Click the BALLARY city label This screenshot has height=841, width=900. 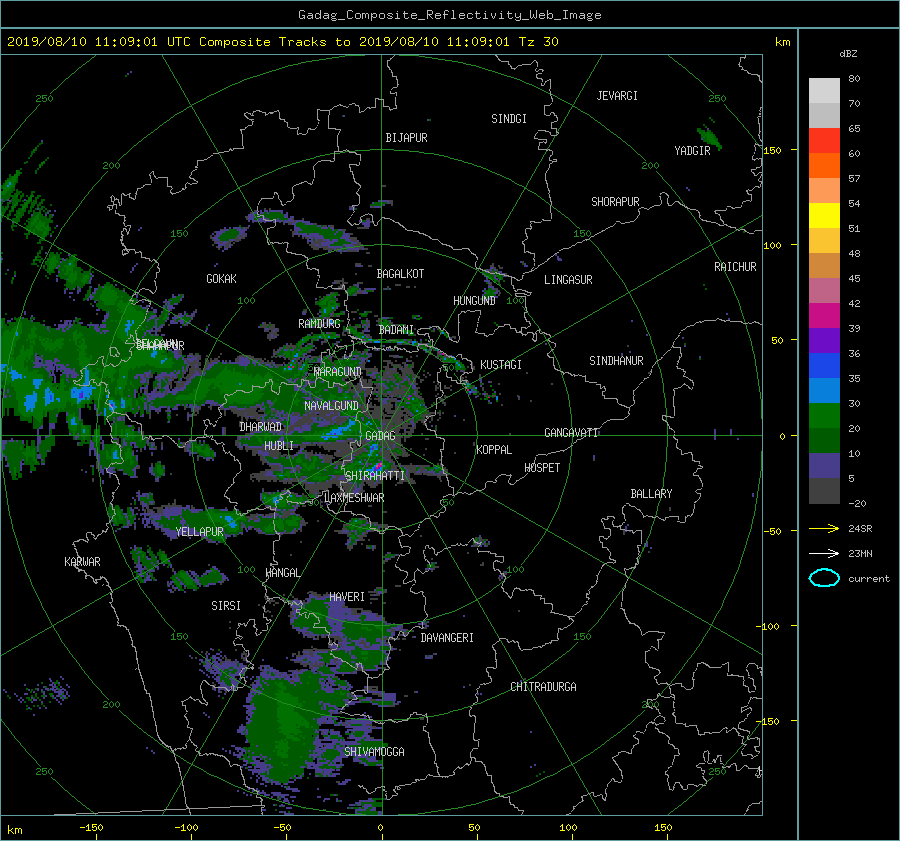point(651,494)
